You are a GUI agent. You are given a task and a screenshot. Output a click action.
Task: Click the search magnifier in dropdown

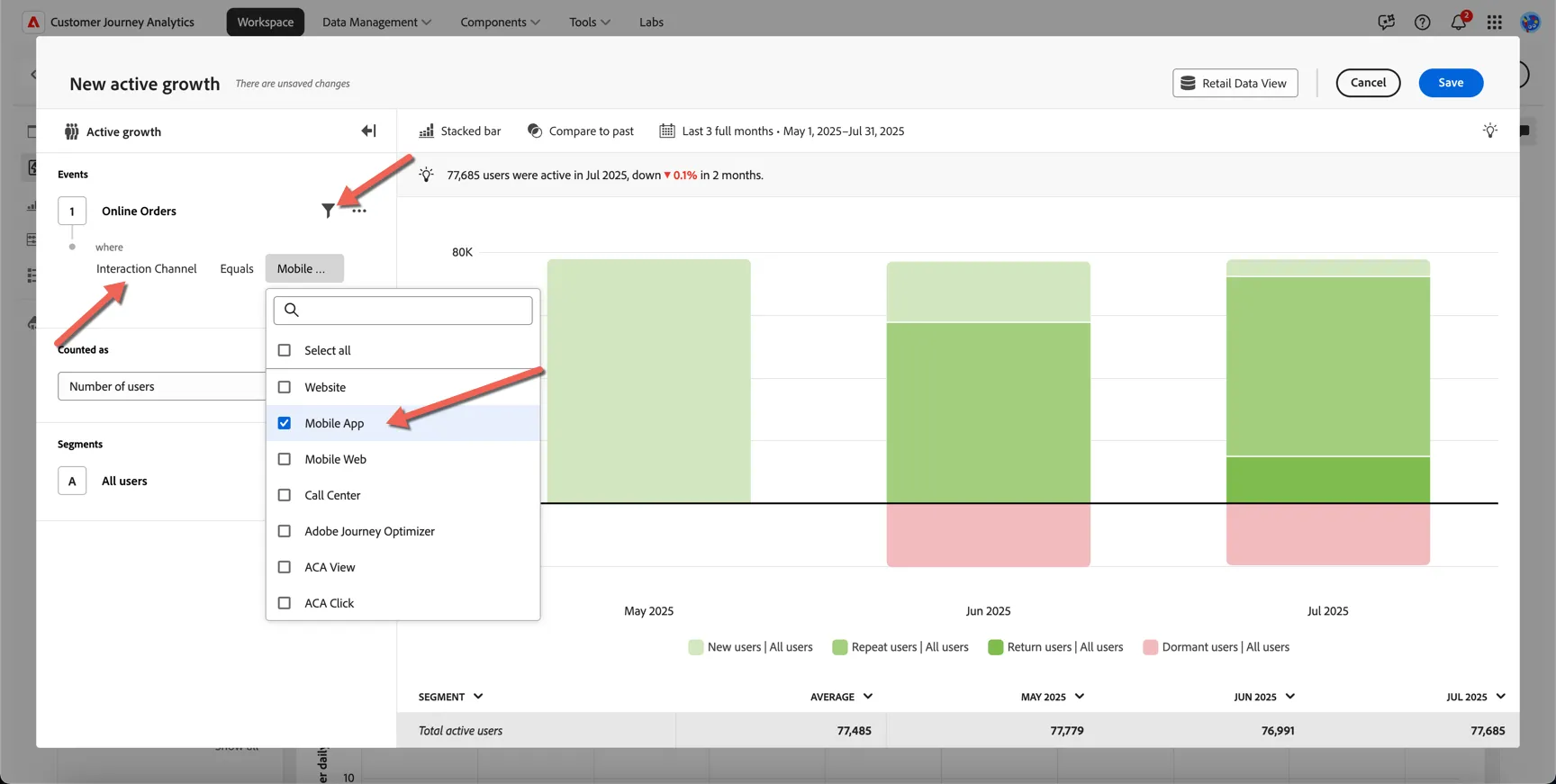click(x=292, y=310)
